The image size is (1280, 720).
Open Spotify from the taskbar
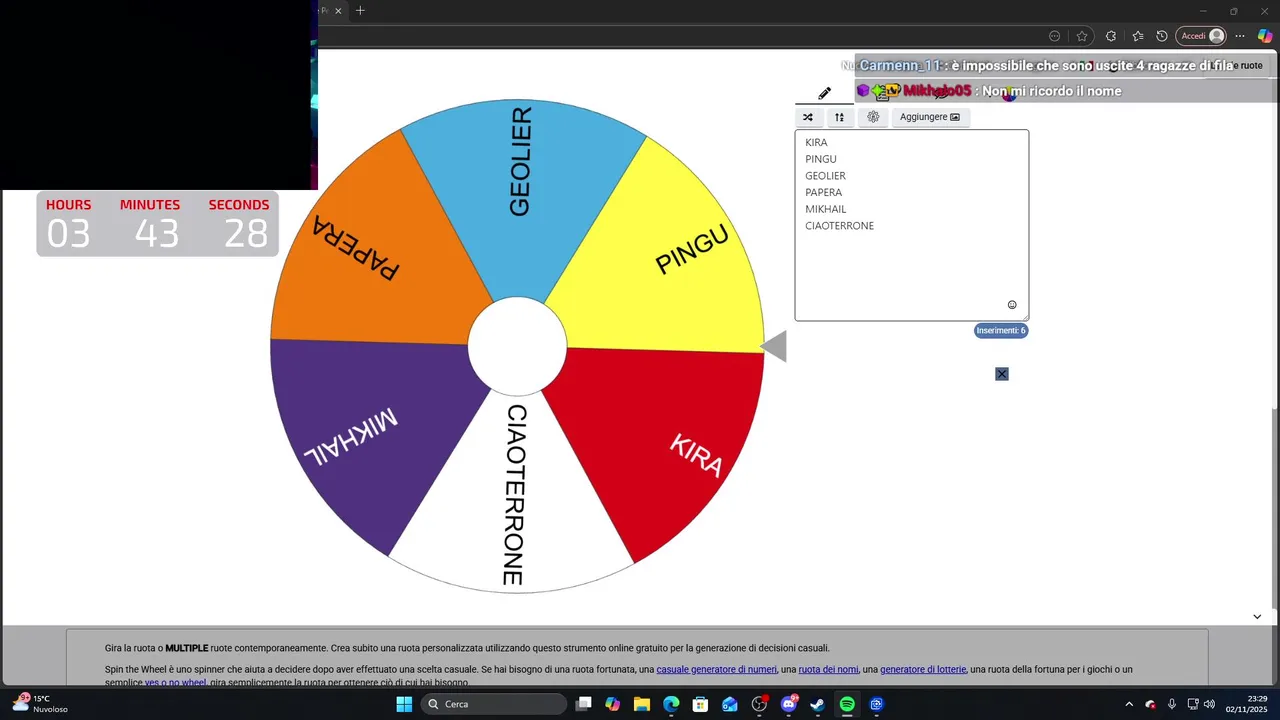(x=847, y=704)
